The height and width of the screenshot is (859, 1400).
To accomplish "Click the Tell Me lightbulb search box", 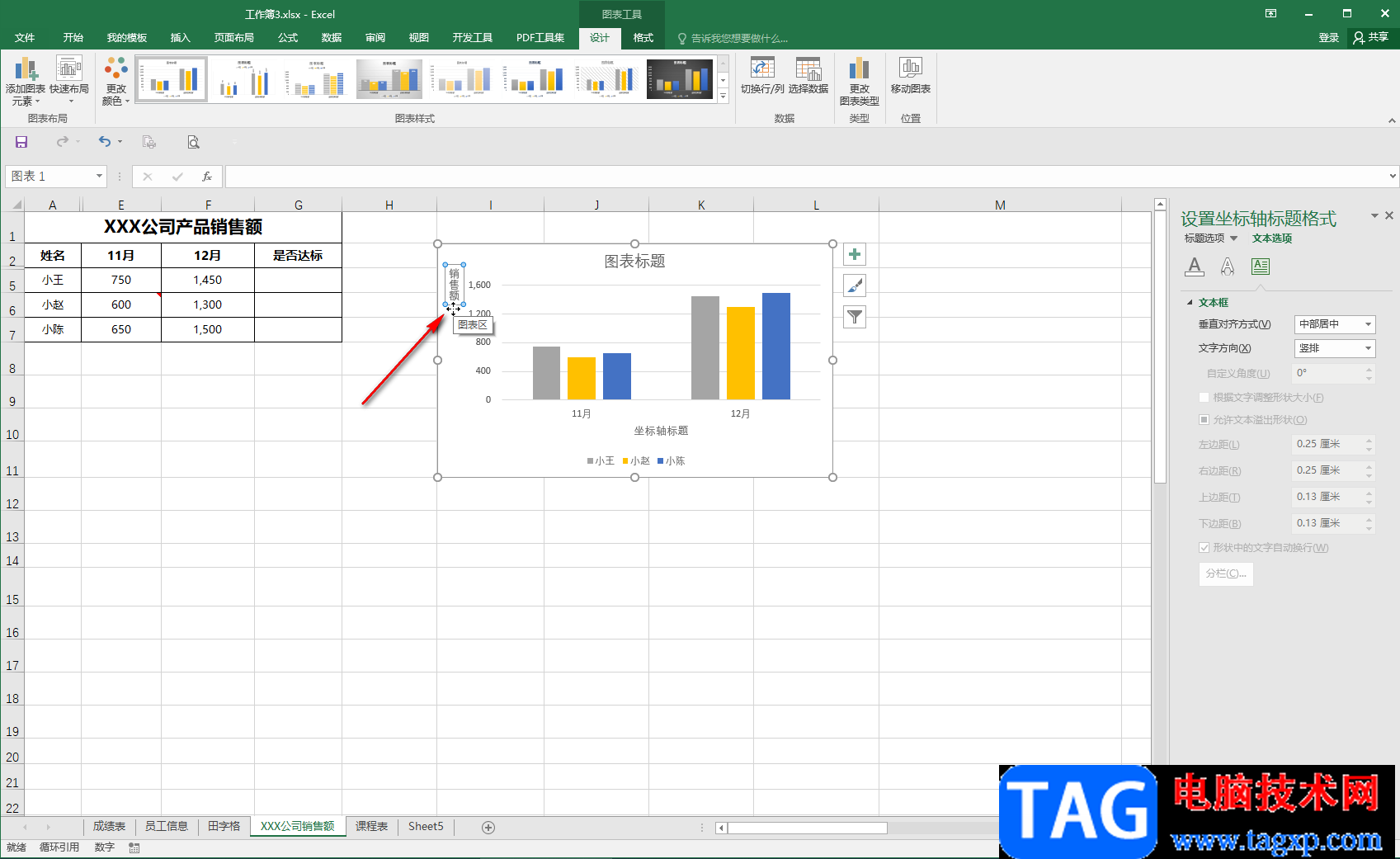I will pyautogui.click(x=732, y=39).
